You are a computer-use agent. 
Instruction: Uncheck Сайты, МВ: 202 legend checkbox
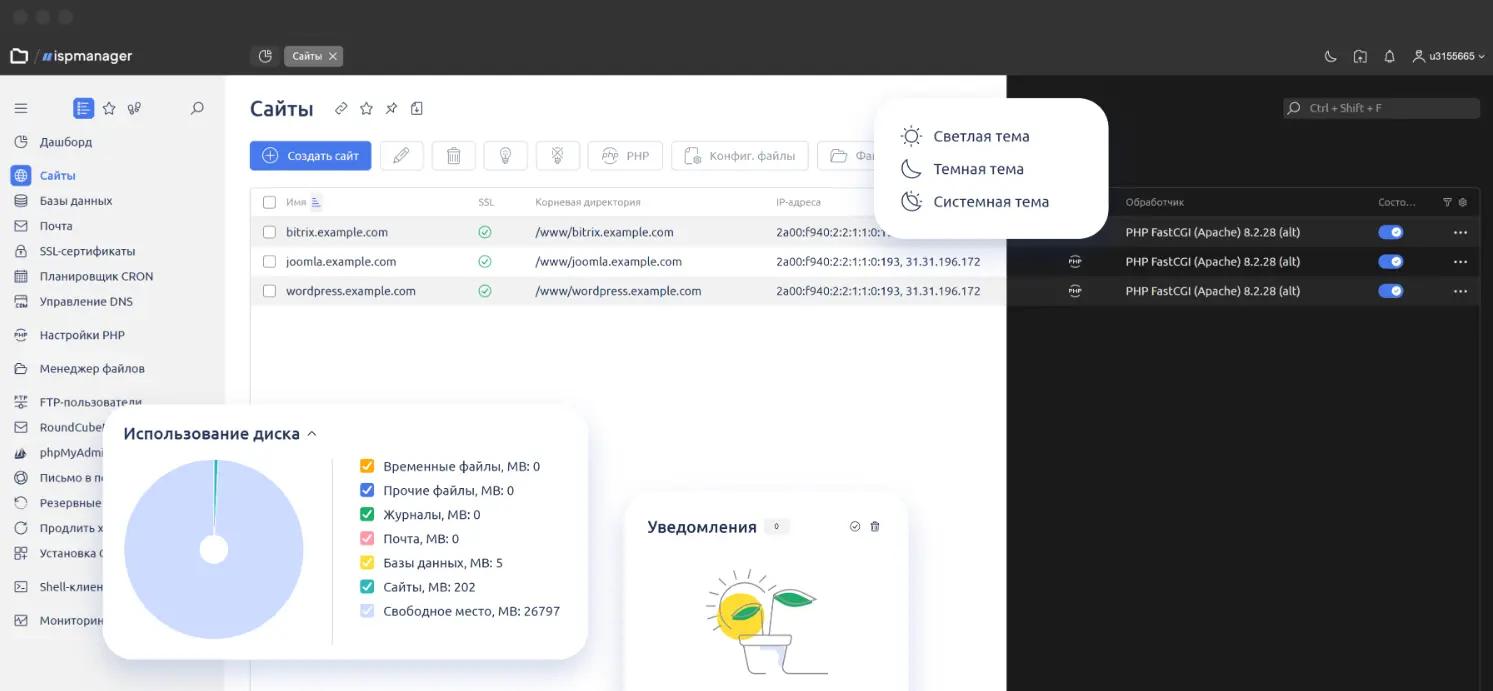pos(367,586)
